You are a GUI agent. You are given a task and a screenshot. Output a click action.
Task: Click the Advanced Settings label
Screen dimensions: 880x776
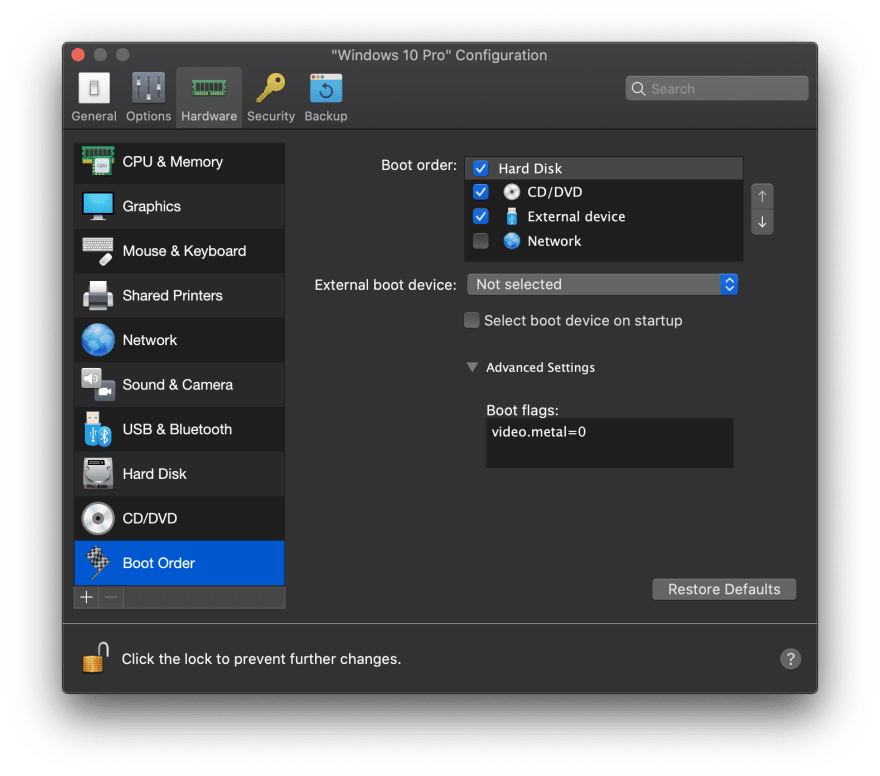click(x=540, y=368)
